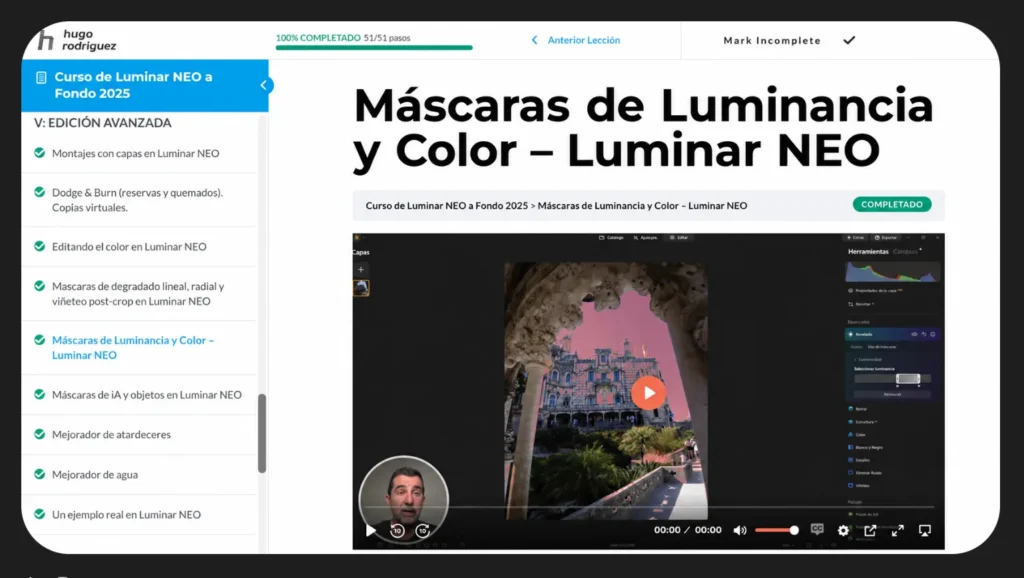Skip the video forward 10 seconds
Image resolution: width=1024 pixels, height=578 pixels.
[x=423, y=530]
